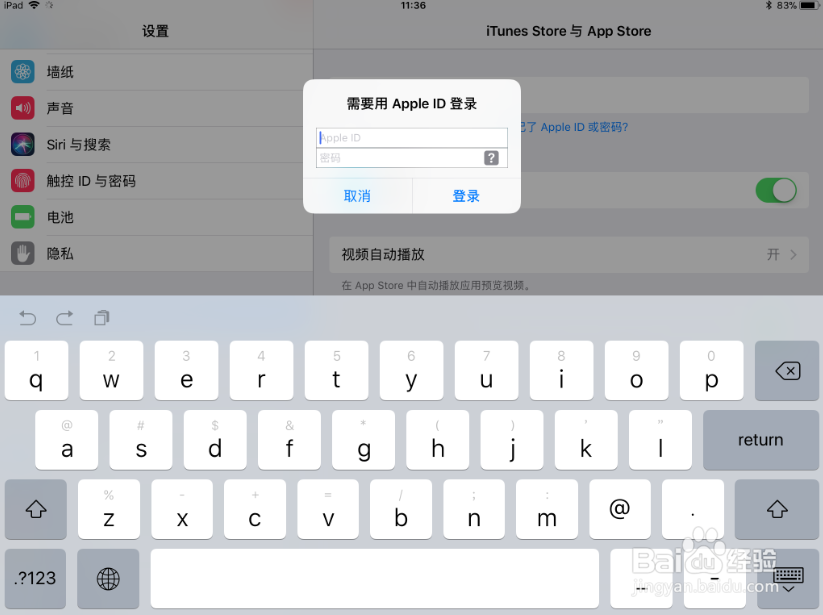
Task: Select 电池 in settings list
Action: (156, 217)
